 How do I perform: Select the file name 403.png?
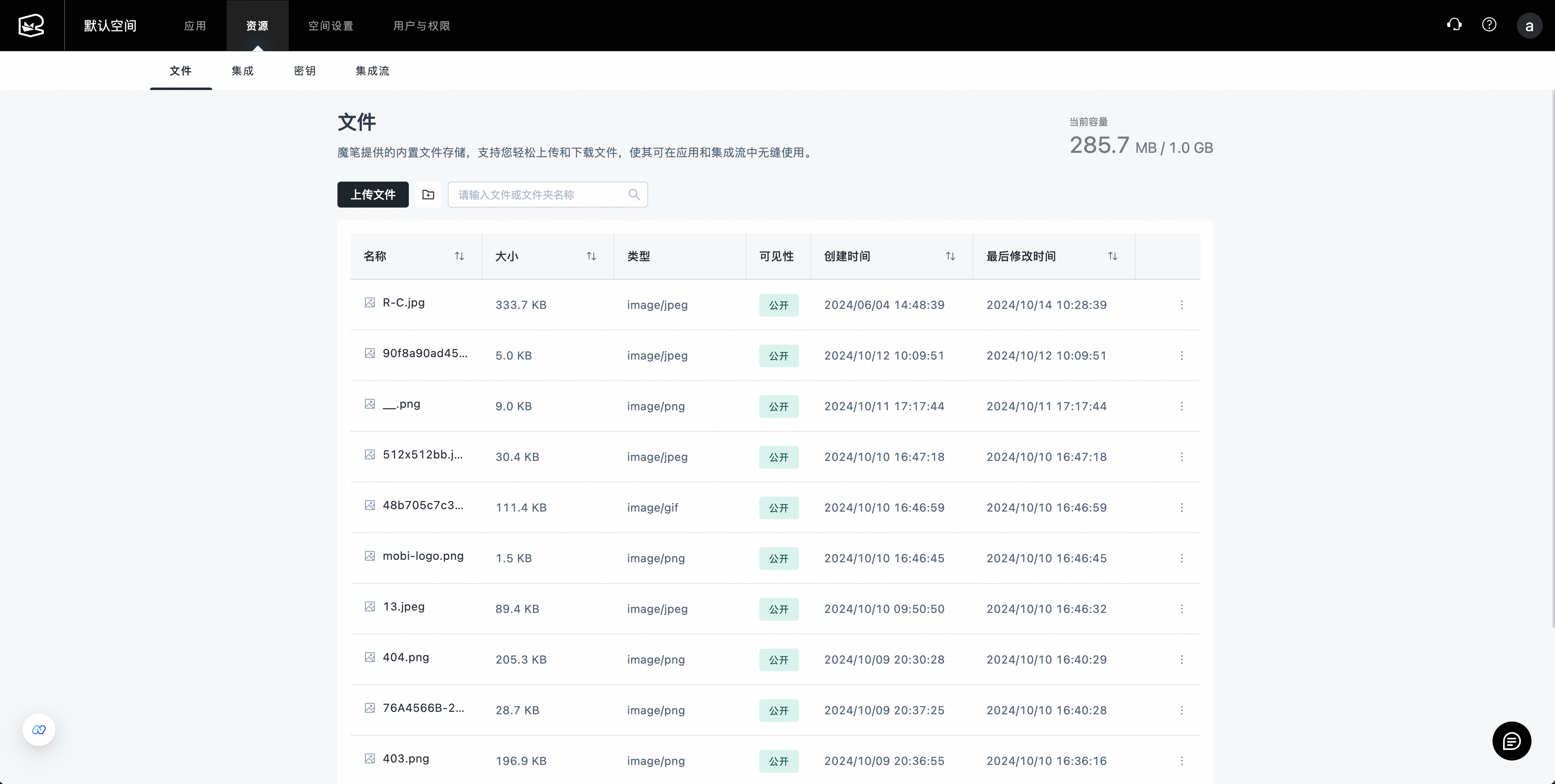[406, 758]
